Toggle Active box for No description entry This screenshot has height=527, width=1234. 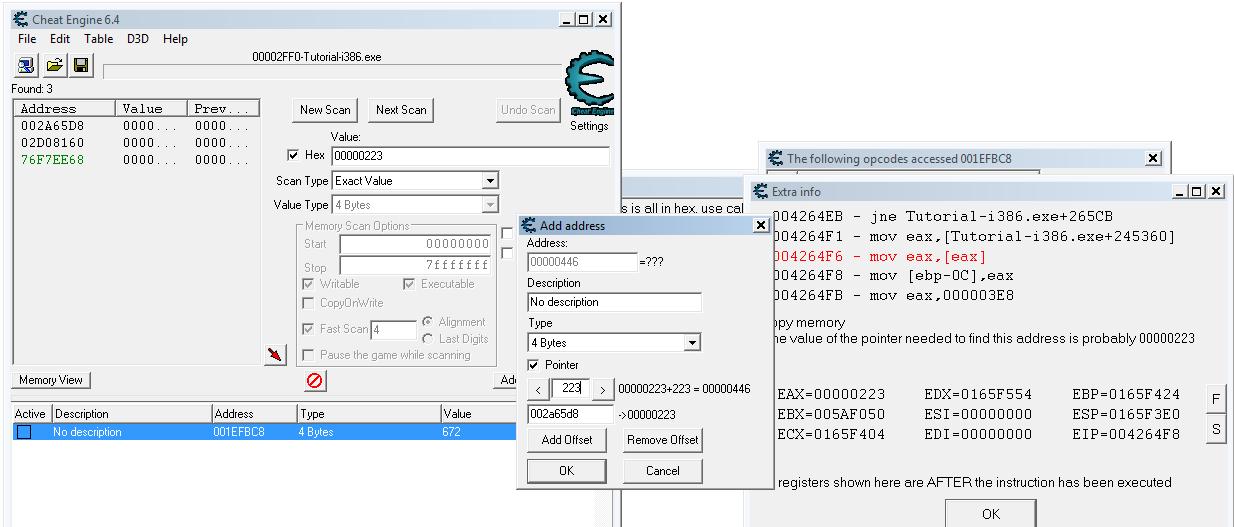click(24, 432)
